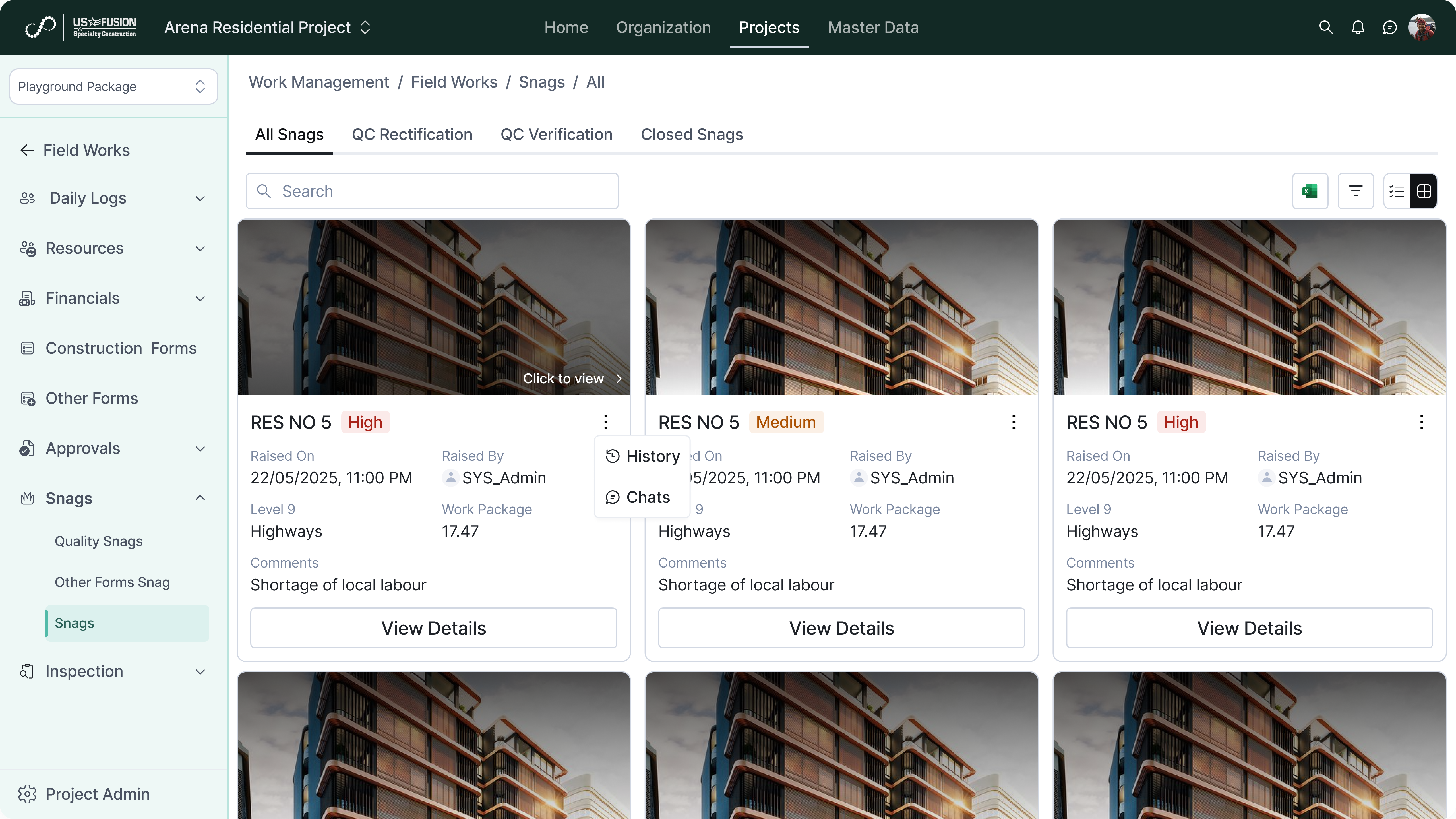Switch to list view
This screenshot has height=819, width=1456.
coord(1397,191)
